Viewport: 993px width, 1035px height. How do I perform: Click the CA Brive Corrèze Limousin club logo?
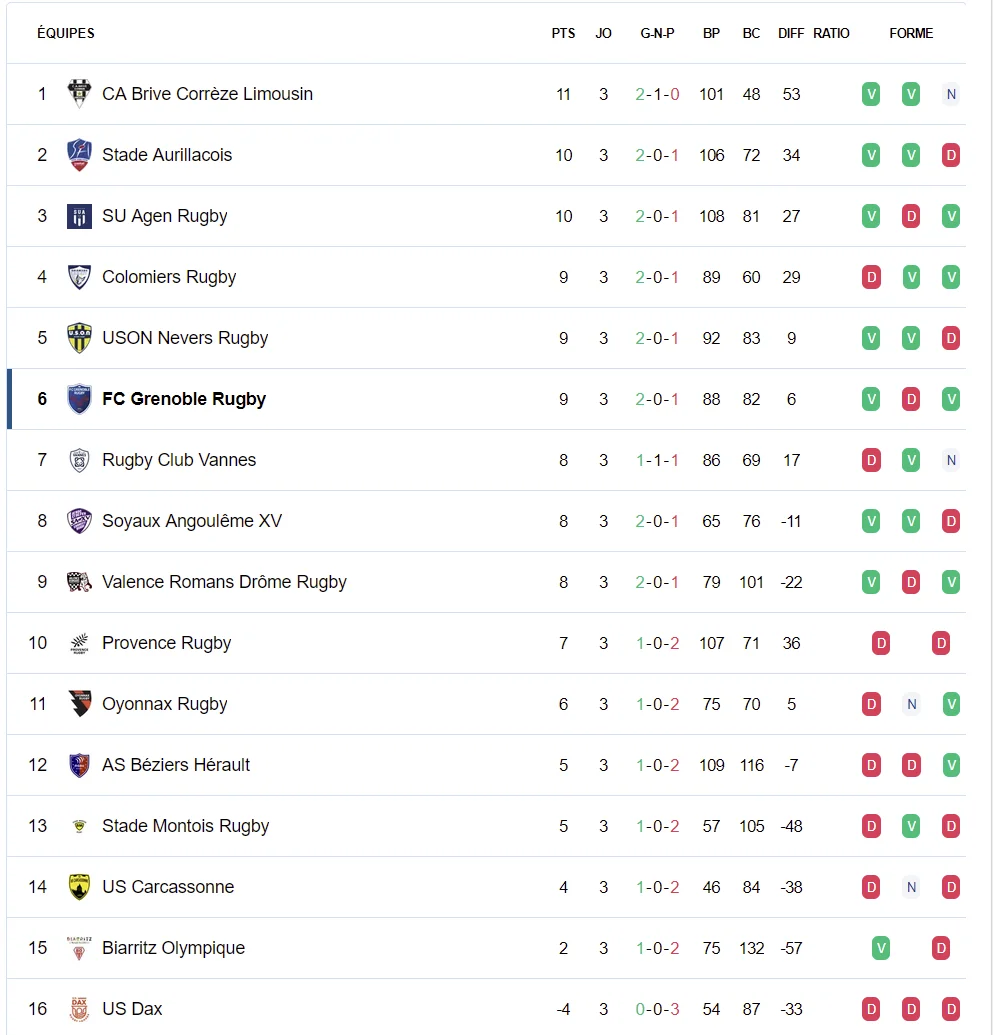tap(79, 94)
